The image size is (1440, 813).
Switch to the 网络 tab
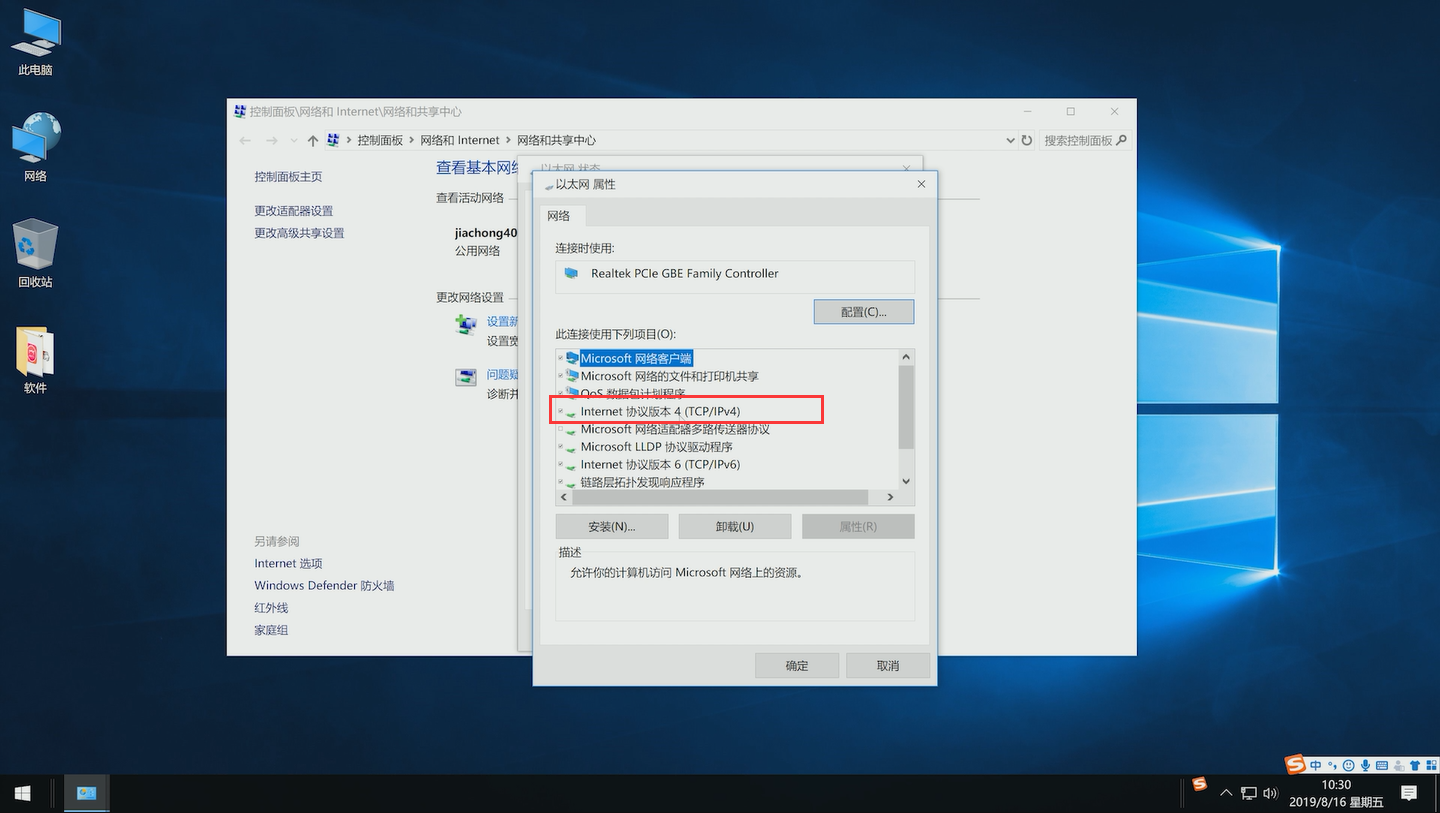[559, 216]
